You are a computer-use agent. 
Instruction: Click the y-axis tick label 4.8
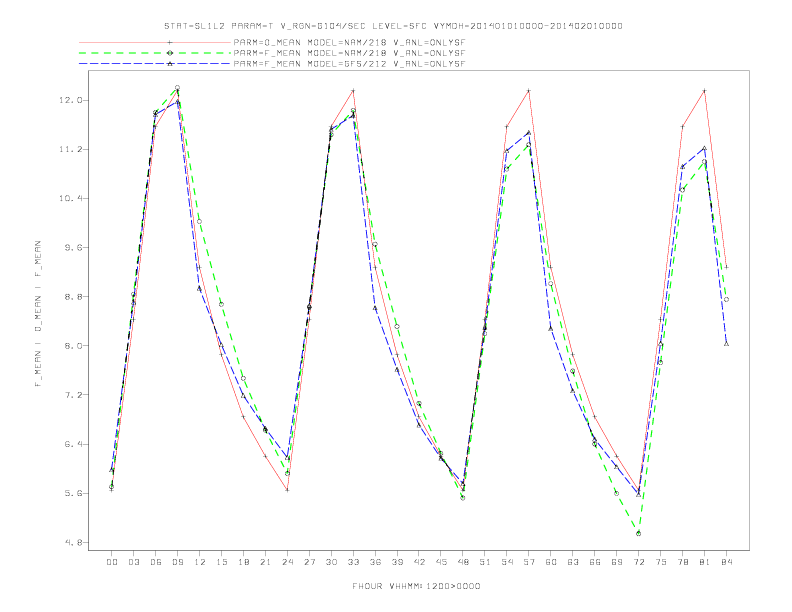72,543
